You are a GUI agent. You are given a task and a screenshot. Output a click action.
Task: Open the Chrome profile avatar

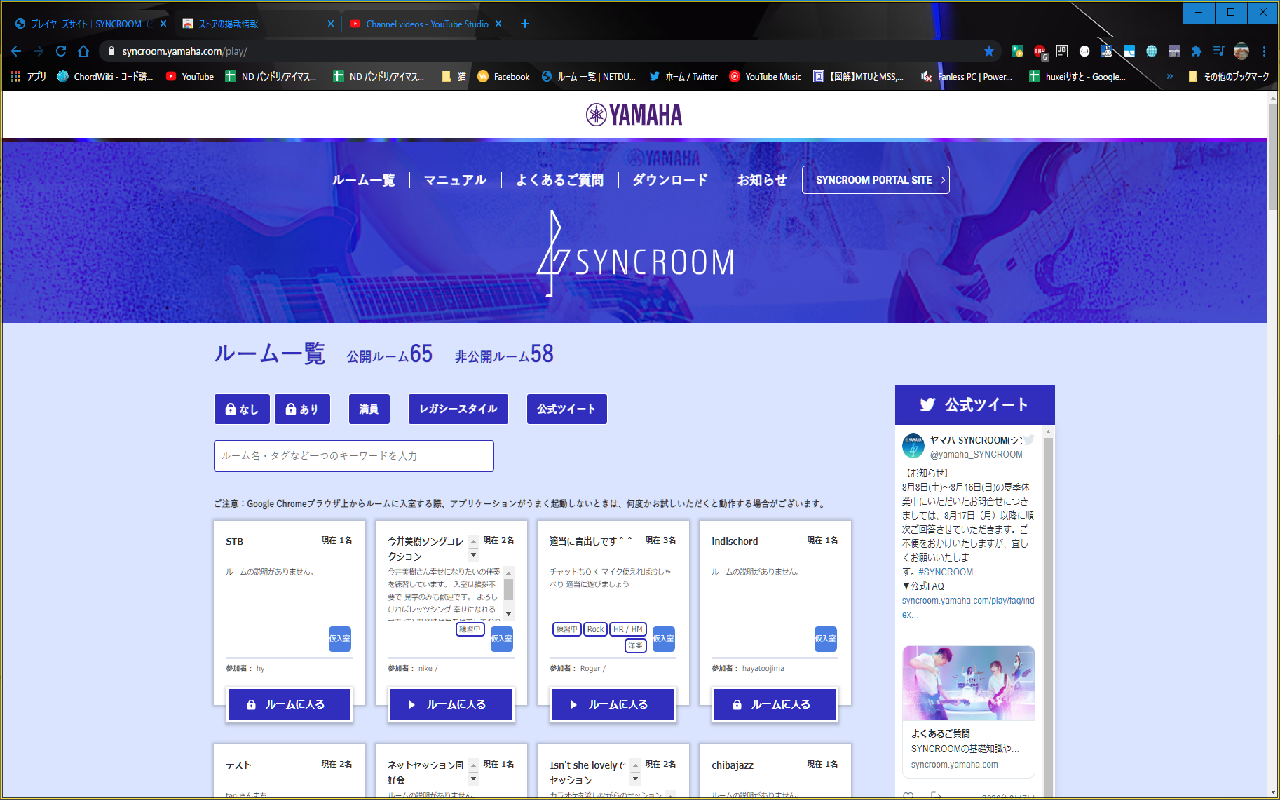[x=1241, y=51]
